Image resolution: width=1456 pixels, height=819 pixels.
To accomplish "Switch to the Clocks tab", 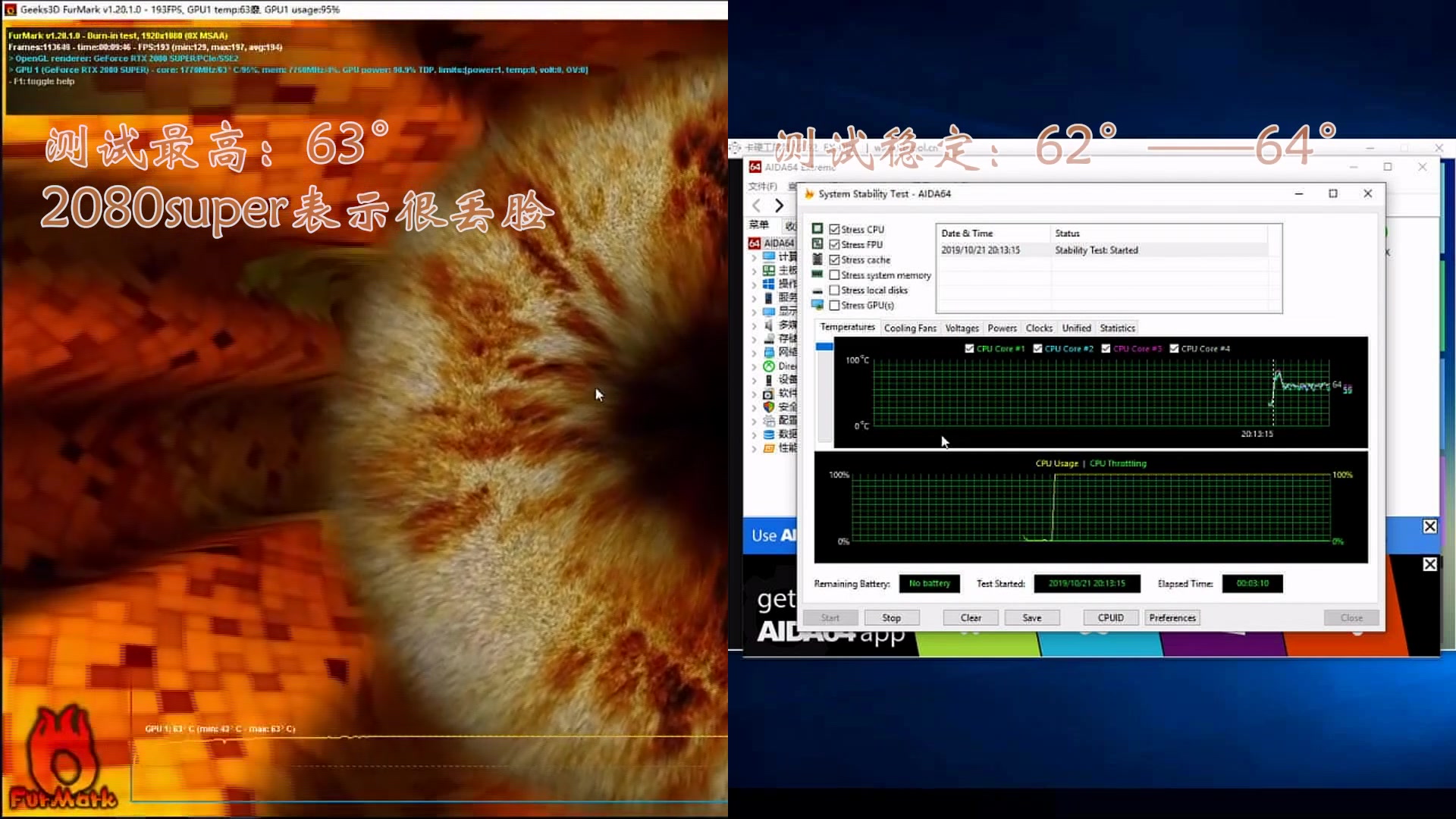I will (x=1039, y=328).
